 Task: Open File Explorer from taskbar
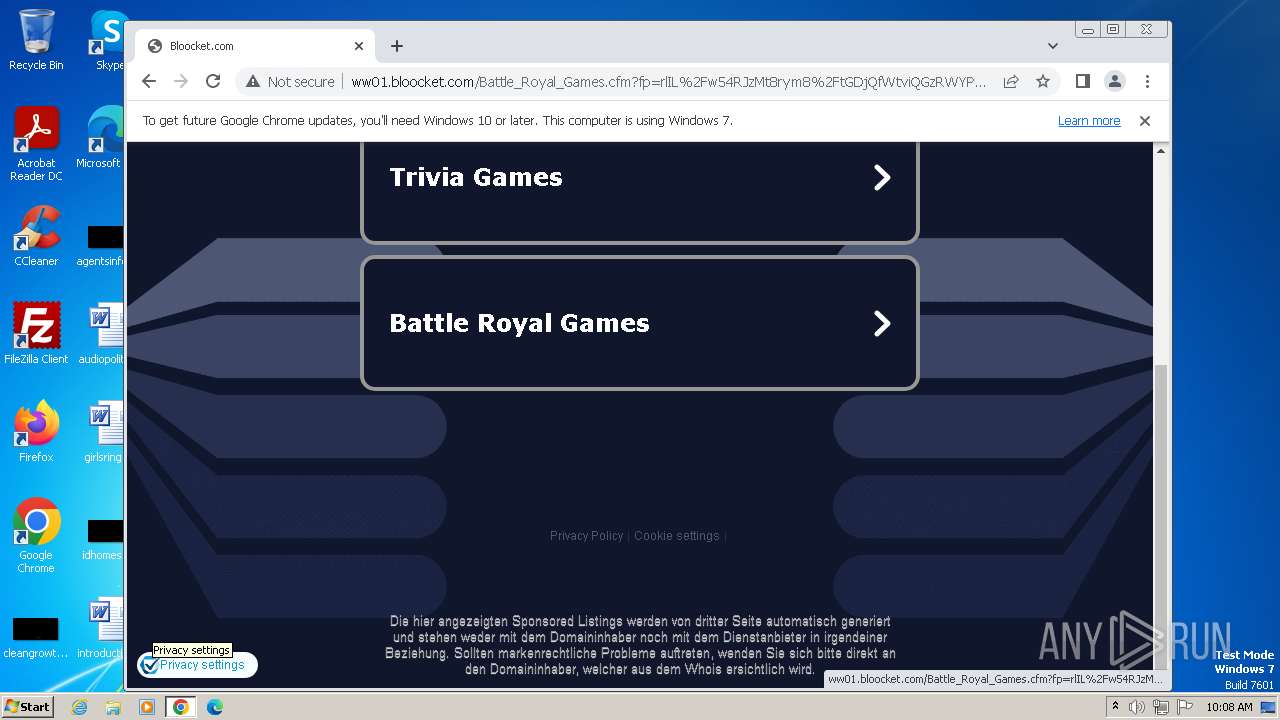113,707
